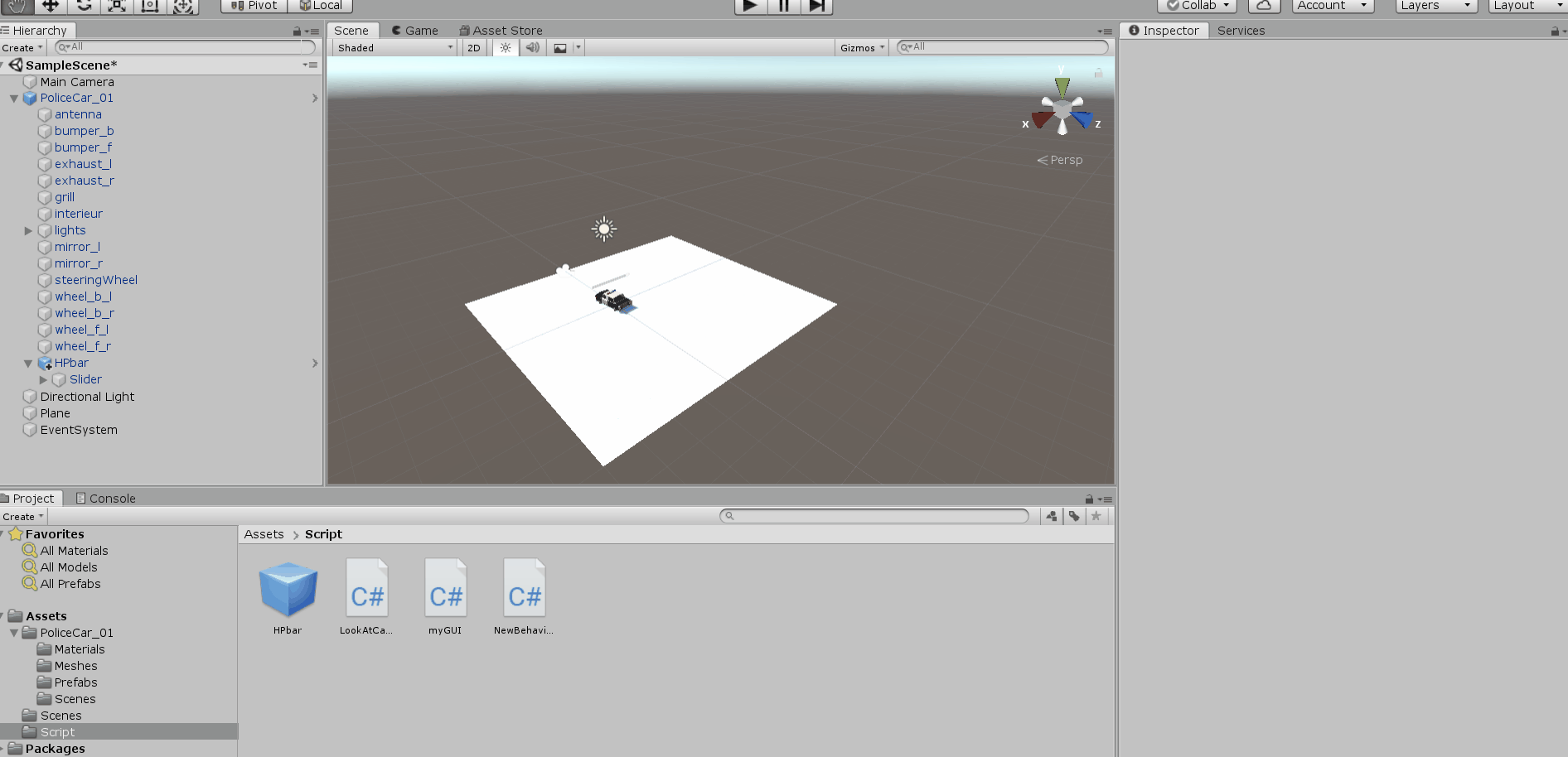Open PoliceCar_01 prefab arrow
The image size is (1568, 757).
tap(315, 99)
